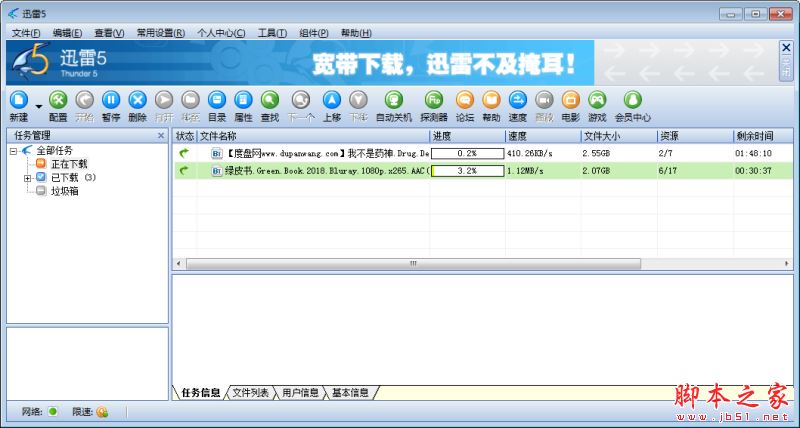Open the 论坛 (Forum) toolbar icon
Image resolution: width=800 pixels, height=428 pixels.
[465, 100]
